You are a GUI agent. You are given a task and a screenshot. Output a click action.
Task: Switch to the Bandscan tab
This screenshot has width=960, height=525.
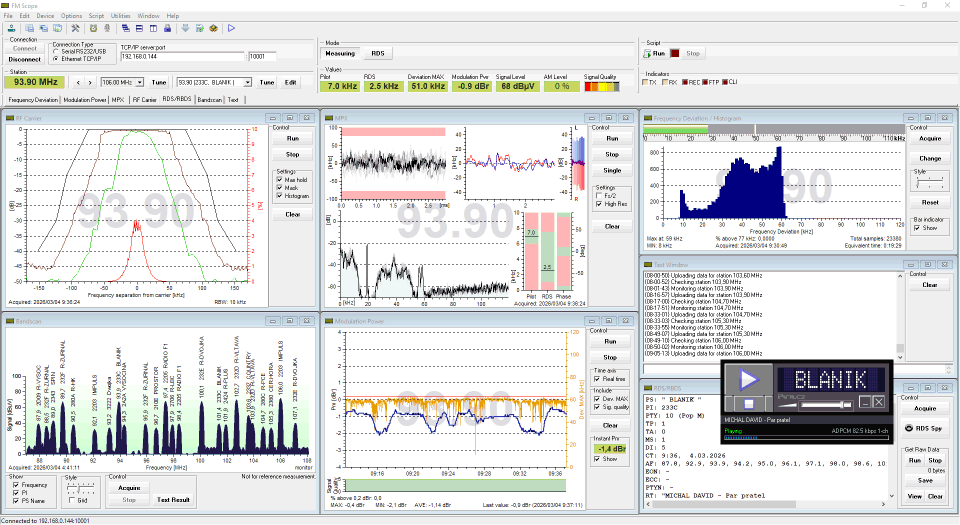(209, 100)
